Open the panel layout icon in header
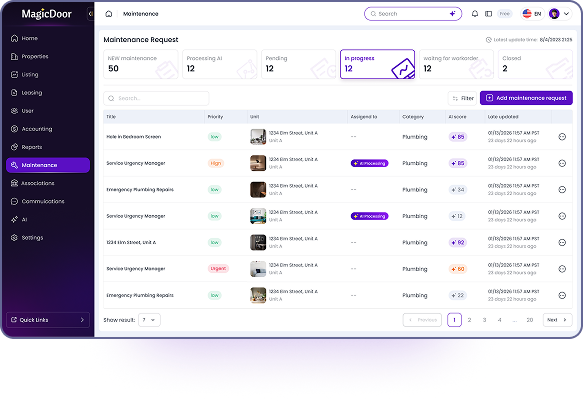 (x=489, y=14)
